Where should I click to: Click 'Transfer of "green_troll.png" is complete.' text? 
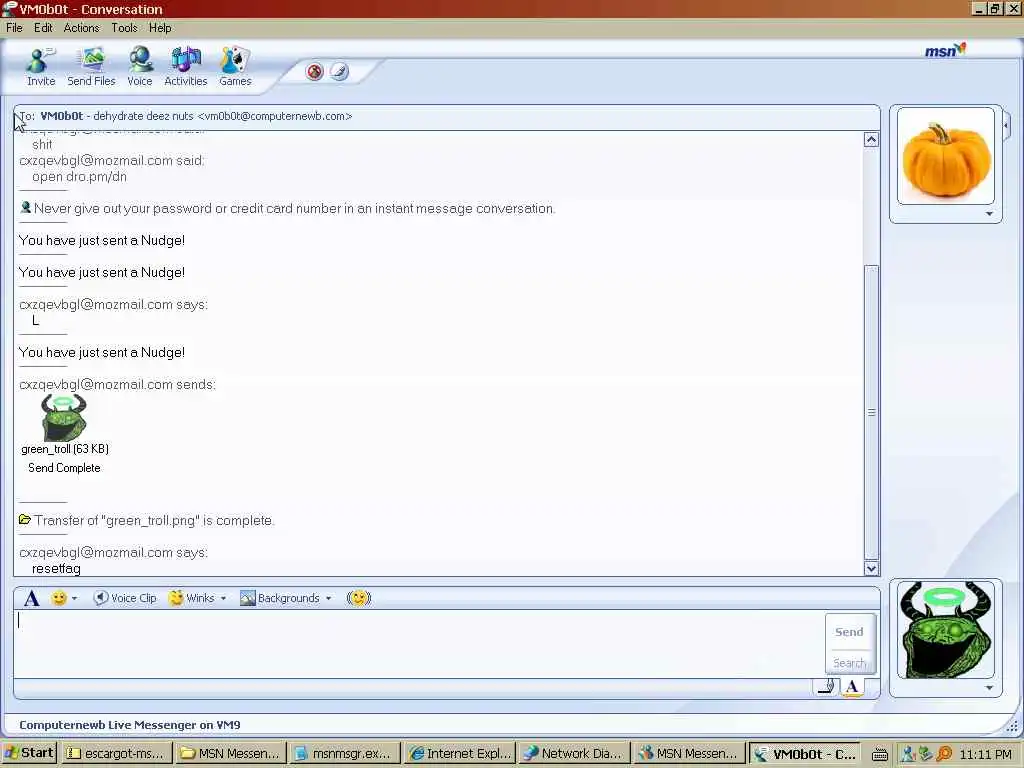[x=154, y=520]
